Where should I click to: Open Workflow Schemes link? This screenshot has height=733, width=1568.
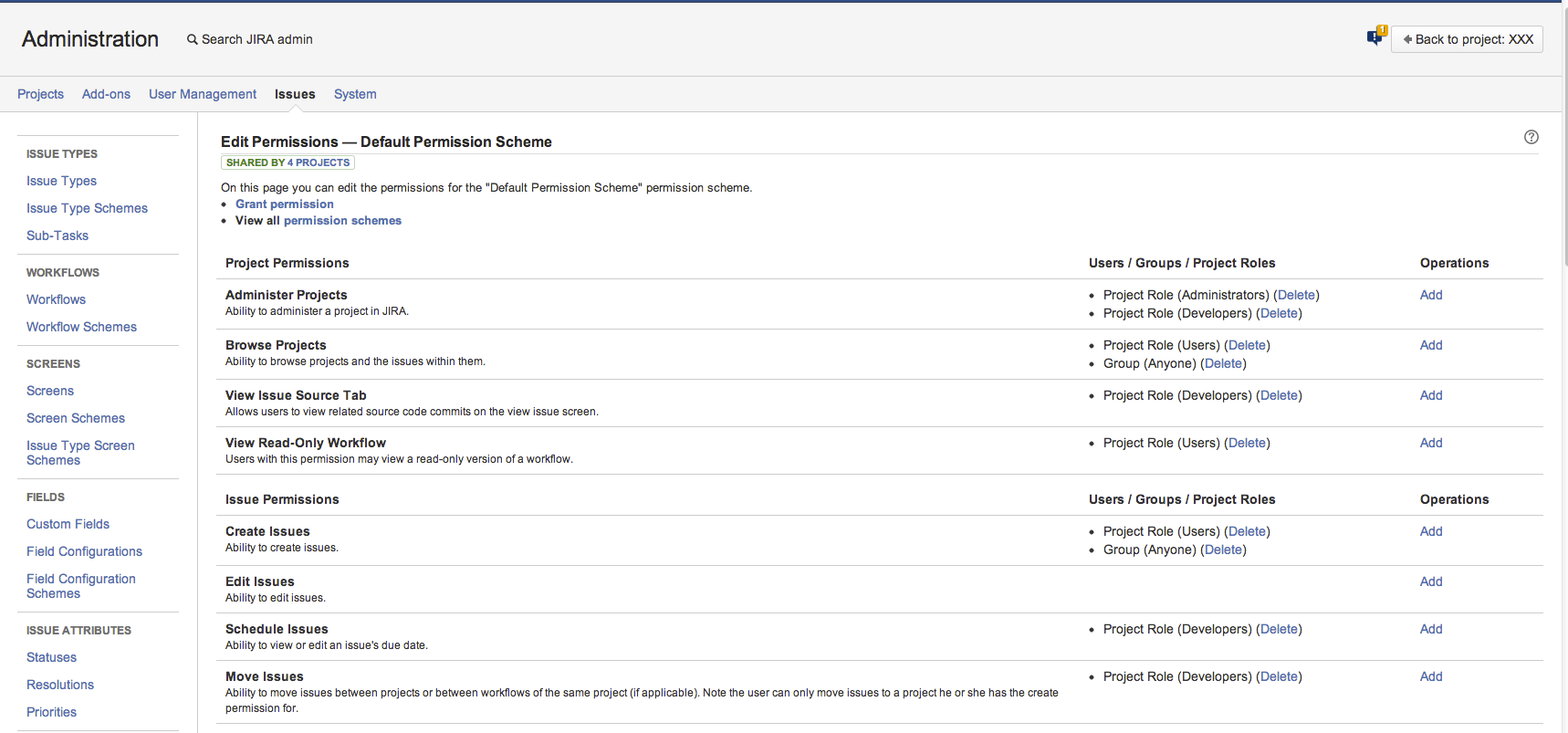81,327
